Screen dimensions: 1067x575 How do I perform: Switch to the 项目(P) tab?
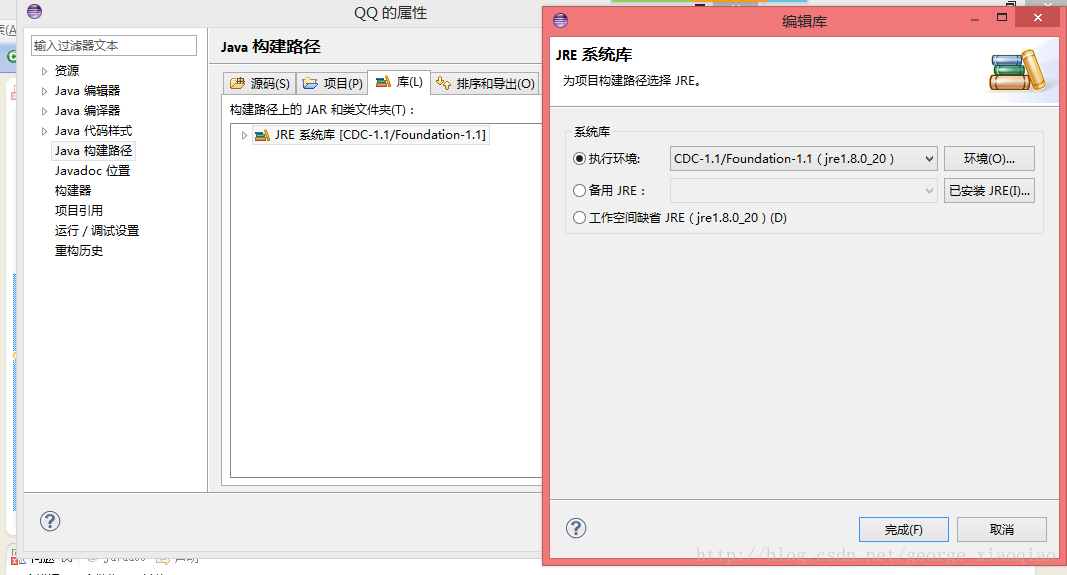point(332,83)
